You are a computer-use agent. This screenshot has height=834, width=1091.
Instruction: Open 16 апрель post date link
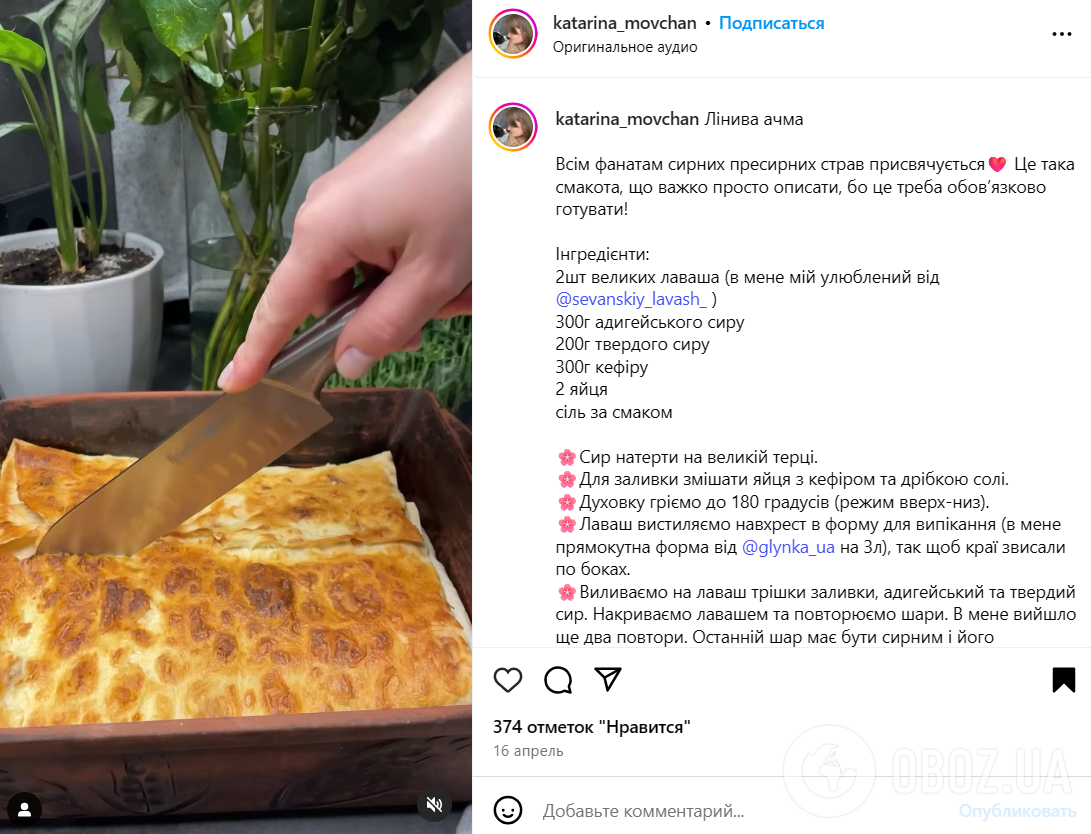pos(528,751)
